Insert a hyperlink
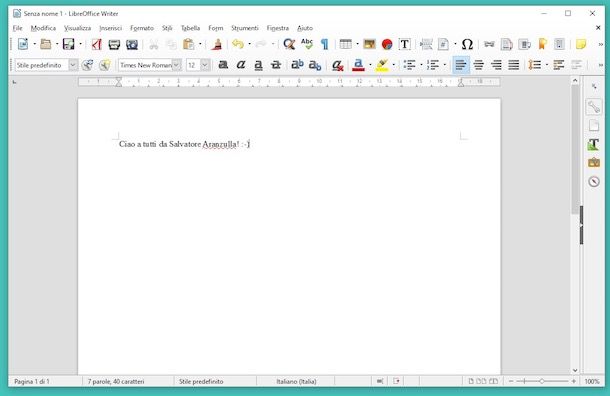Image resolution: width=610 pixels, height=396 pixels. (x=489, y=44)
